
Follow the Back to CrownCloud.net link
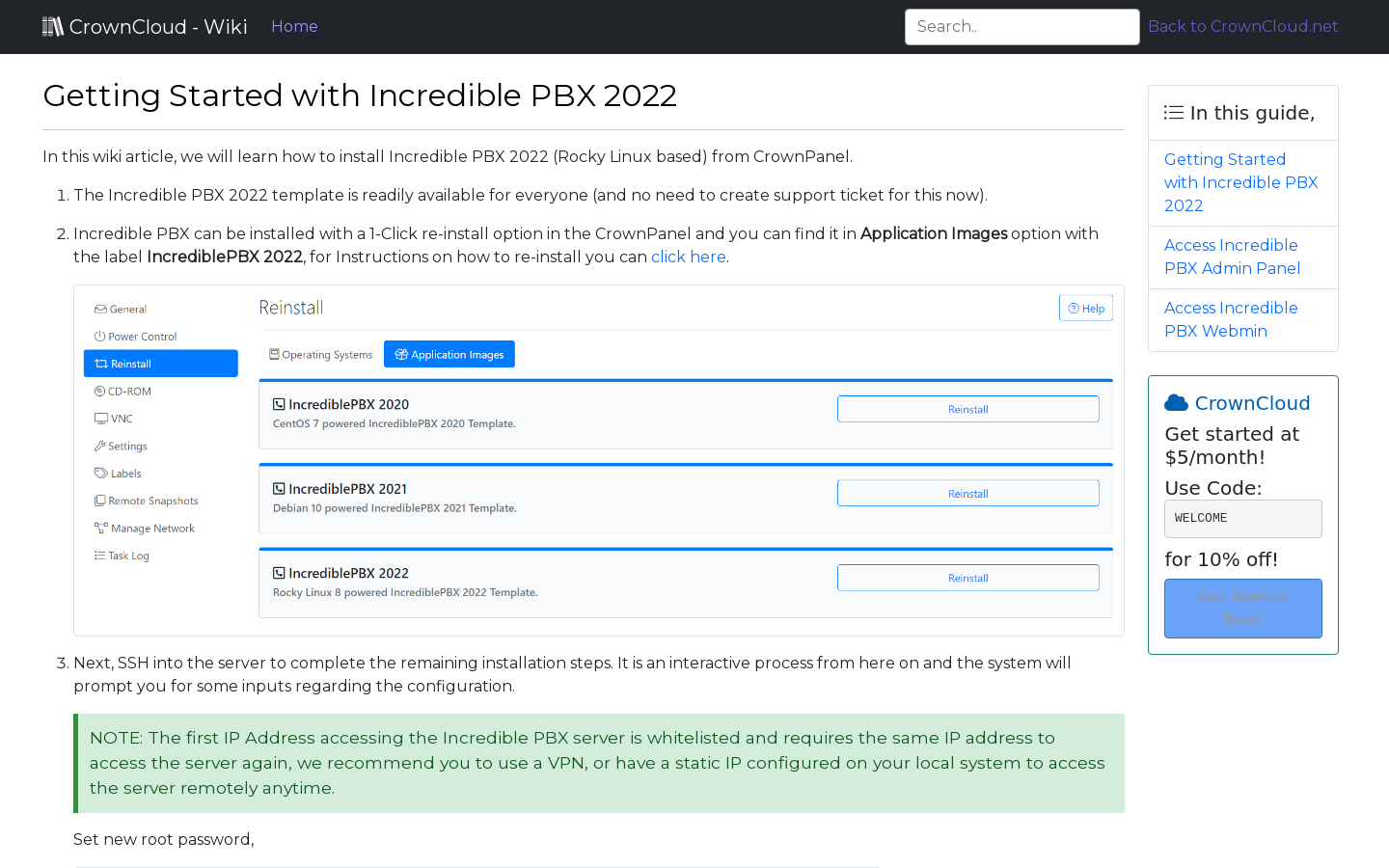pos(1242,26)
